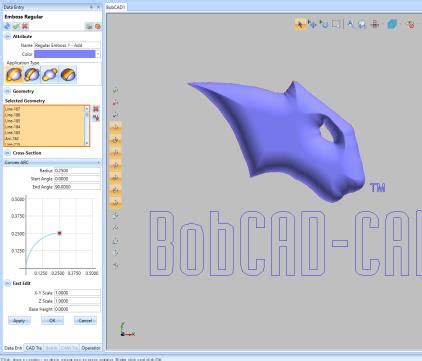This screenshot has height=361, width=422.
Task: Click the green checkmark icon in Data Entry
Action: pyautogui.click(x=16, y=26)
